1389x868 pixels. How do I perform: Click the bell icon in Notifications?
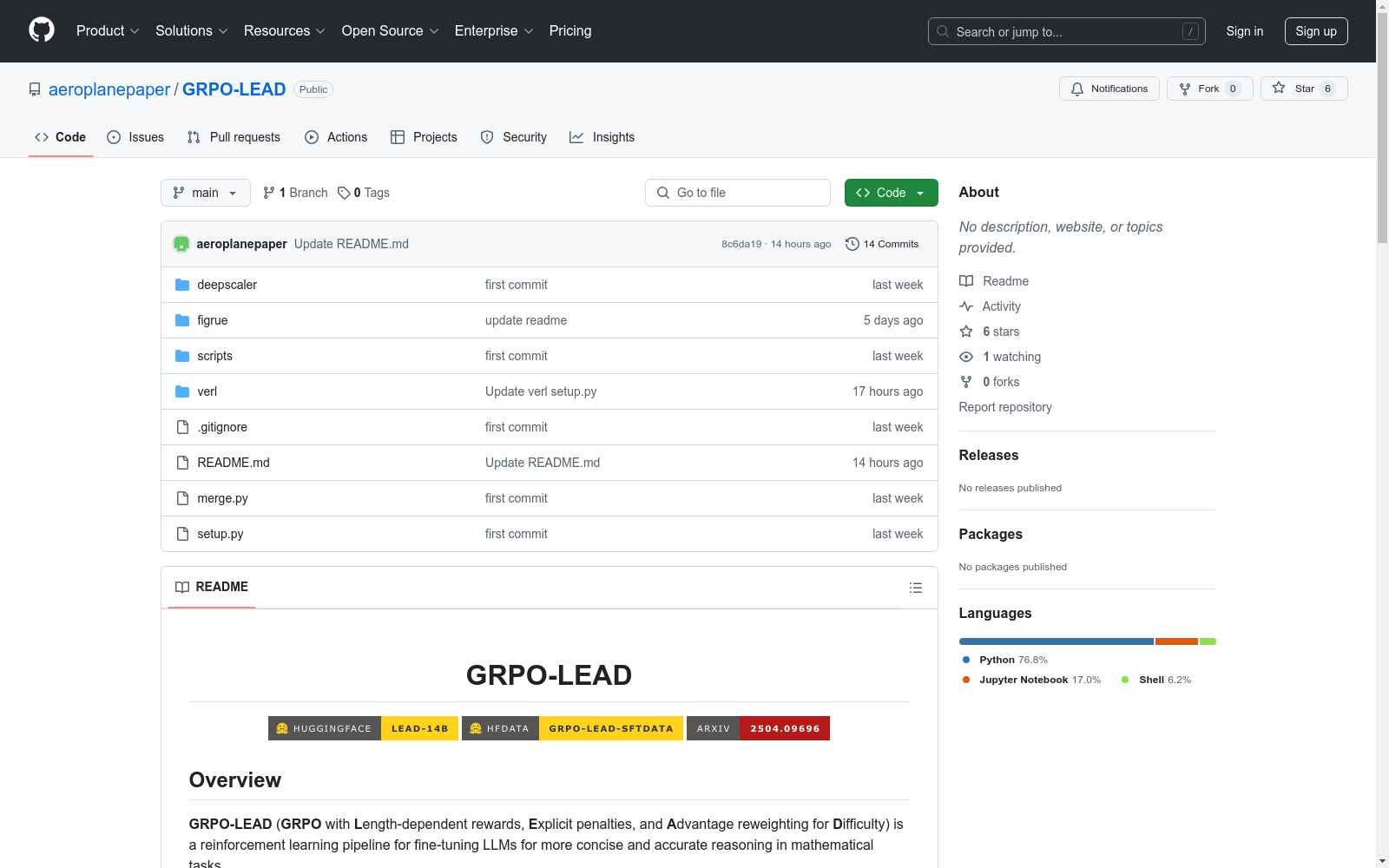coord(1077,89)
